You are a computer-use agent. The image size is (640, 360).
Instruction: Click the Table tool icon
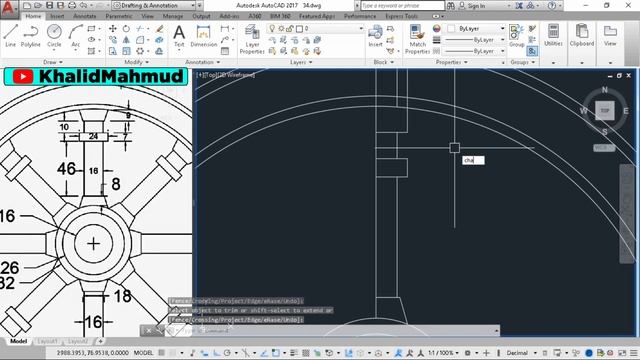[224, 51]
